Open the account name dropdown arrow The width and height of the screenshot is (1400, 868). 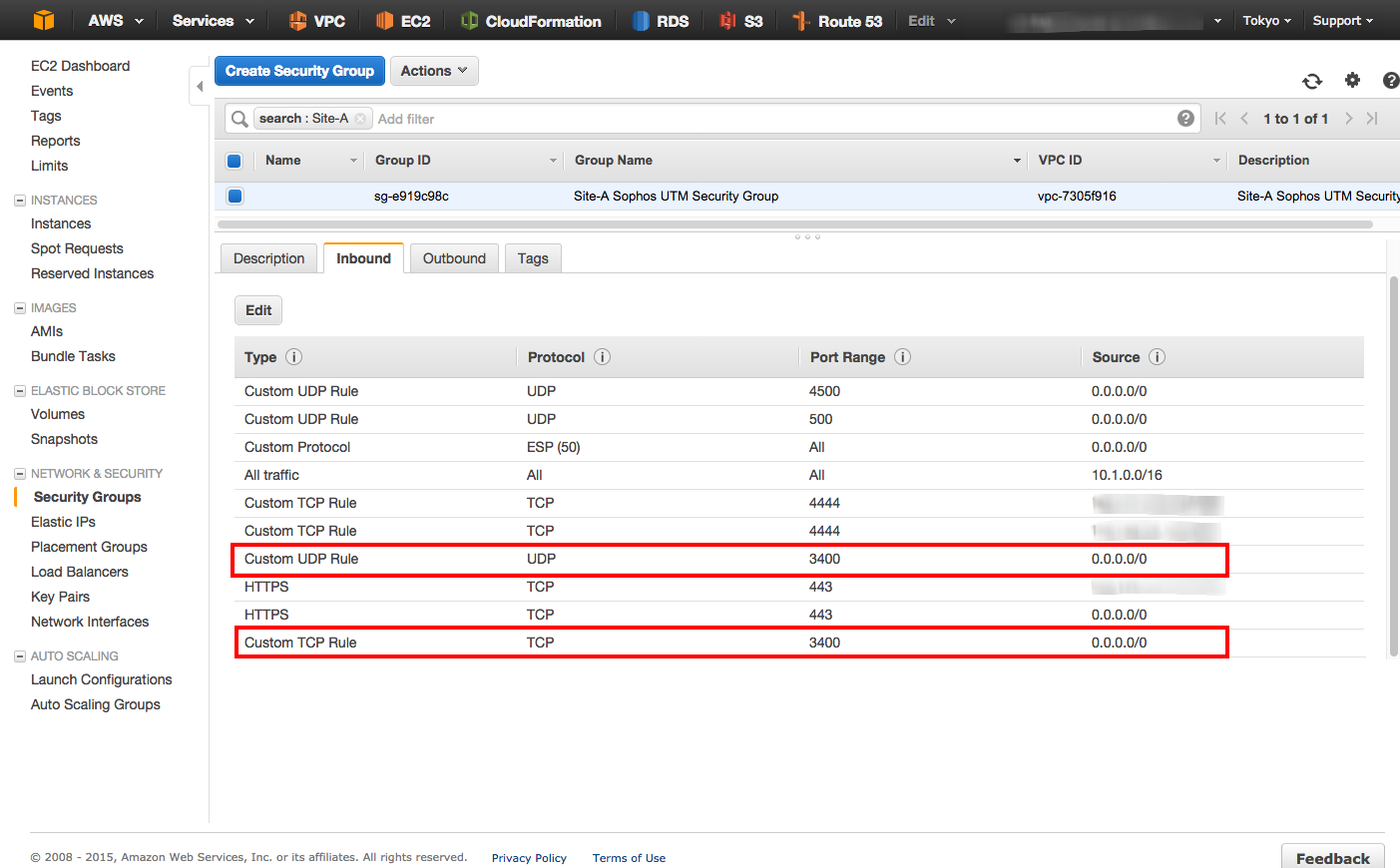tap(1217, 21)
